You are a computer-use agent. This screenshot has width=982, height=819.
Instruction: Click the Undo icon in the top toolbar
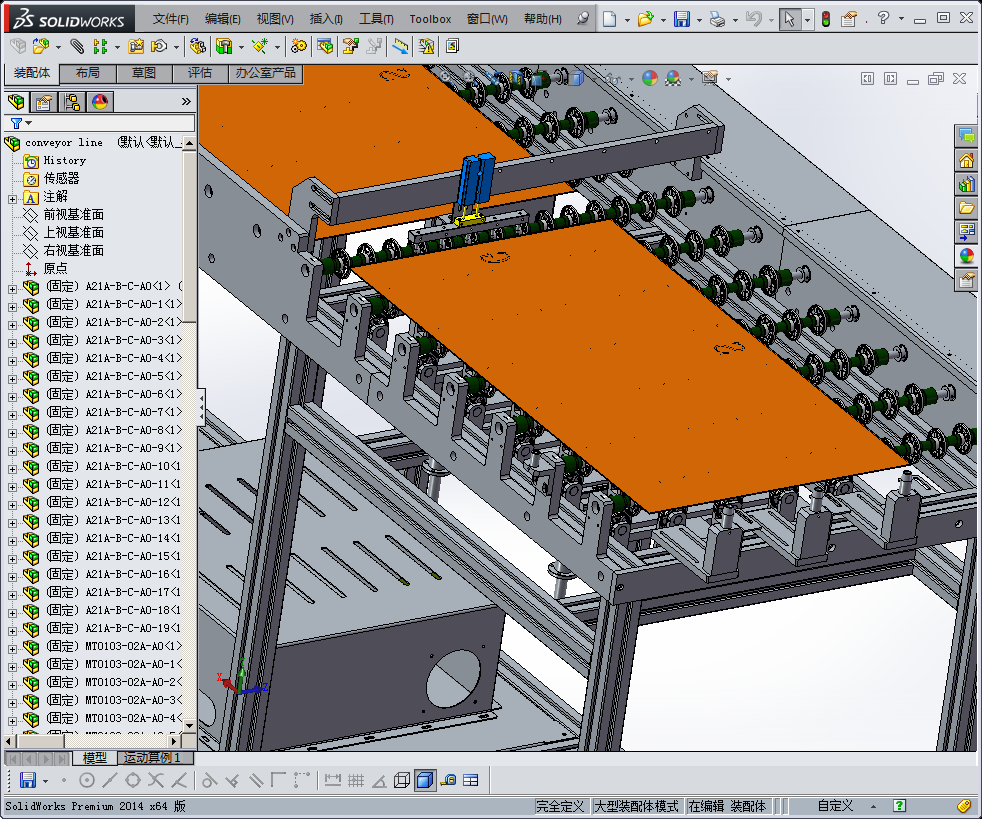point(754,19)
